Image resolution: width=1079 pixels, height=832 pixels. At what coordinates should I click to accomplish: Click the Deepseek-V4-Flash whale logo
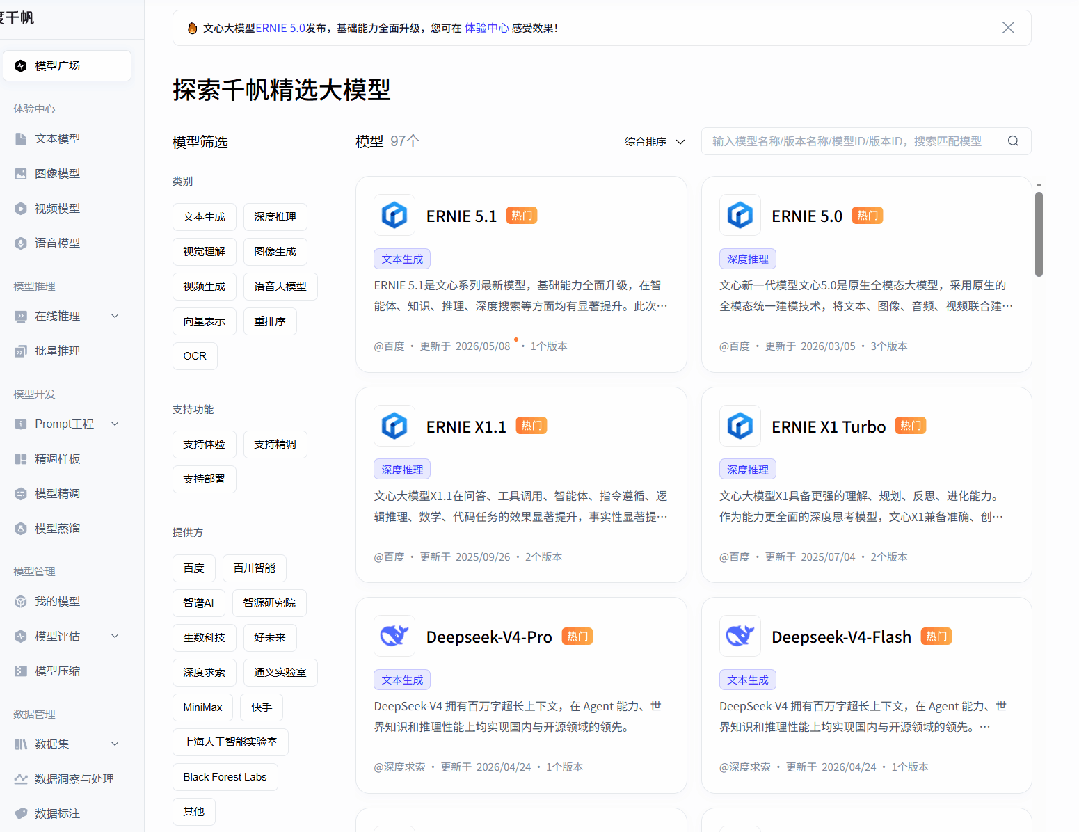(x=740, y=636)
